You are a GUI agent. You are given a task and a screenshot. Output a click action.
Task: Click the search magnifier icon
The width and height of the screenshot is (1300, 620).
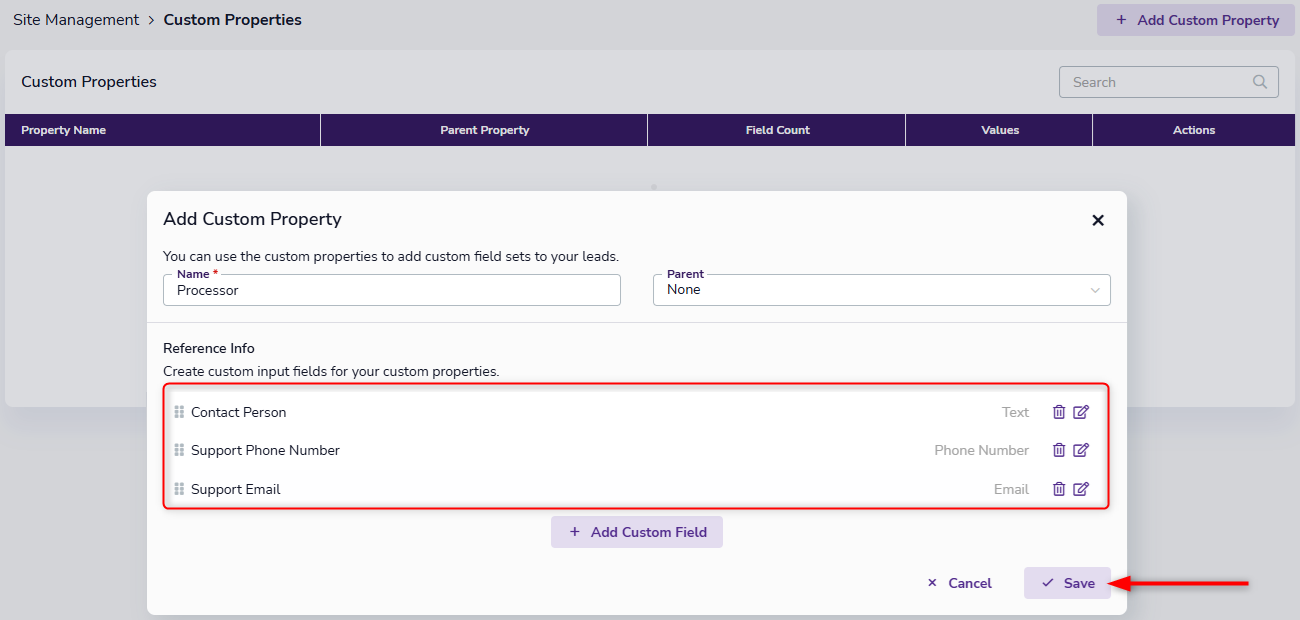[1260, 82]
